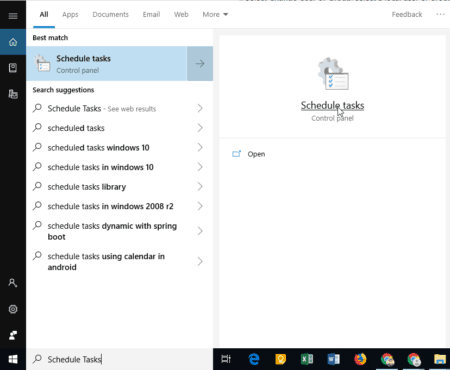Expand the arrow for 'schedule tasks in windows 10'
This screenshot has height=370, width=450.
tap(200, 167)
